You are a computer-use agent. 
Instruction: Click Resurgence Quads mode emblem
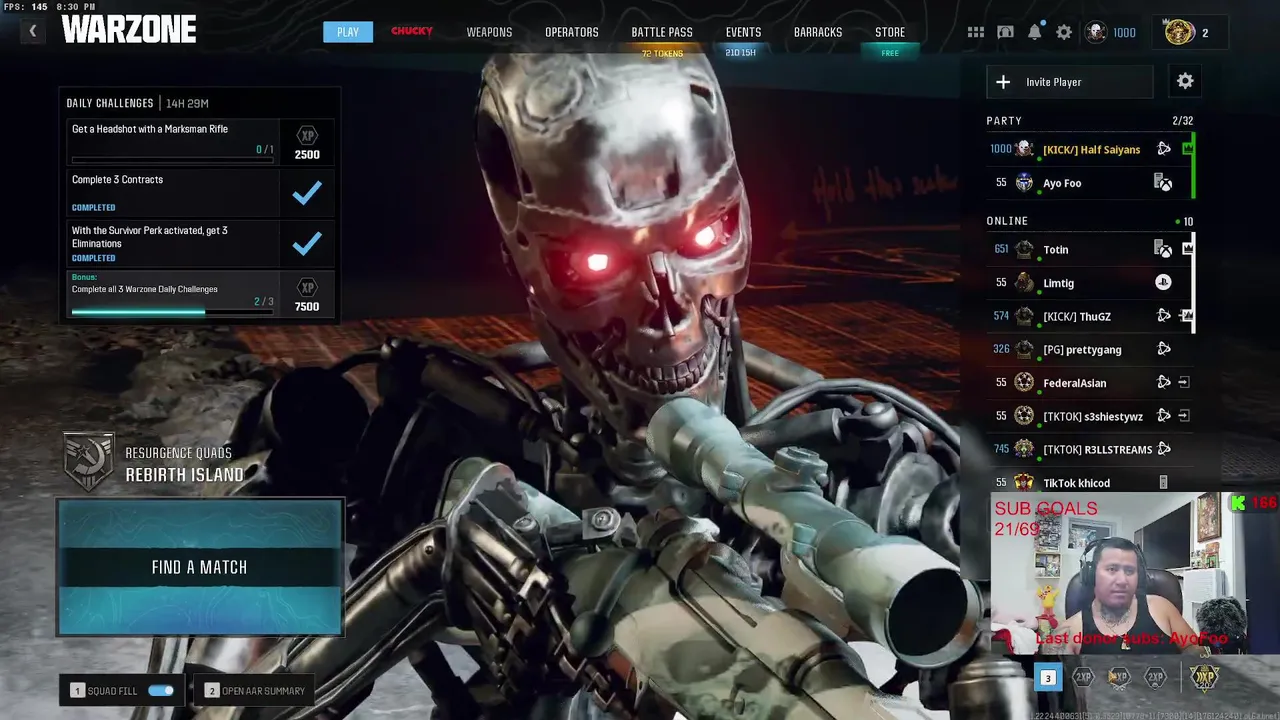click(88, 462)
